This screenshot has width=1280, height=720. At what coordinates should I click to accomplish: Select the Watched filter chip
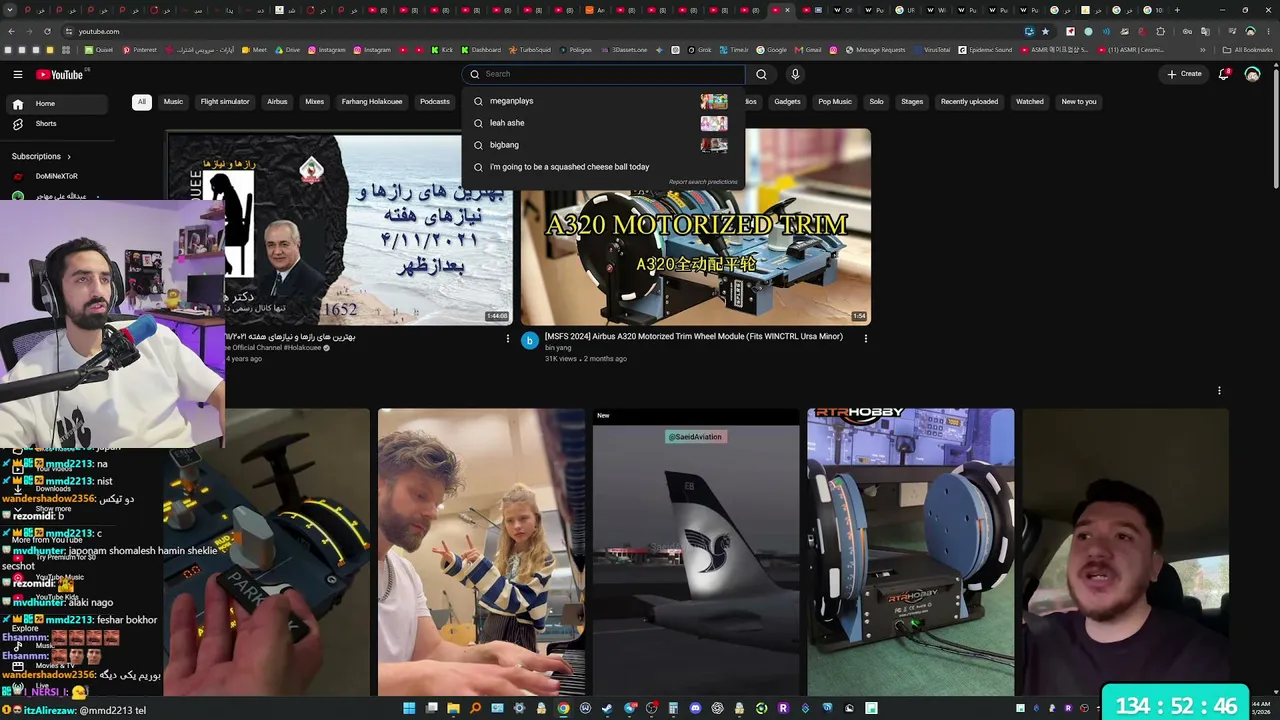(x=1030, y=101)
